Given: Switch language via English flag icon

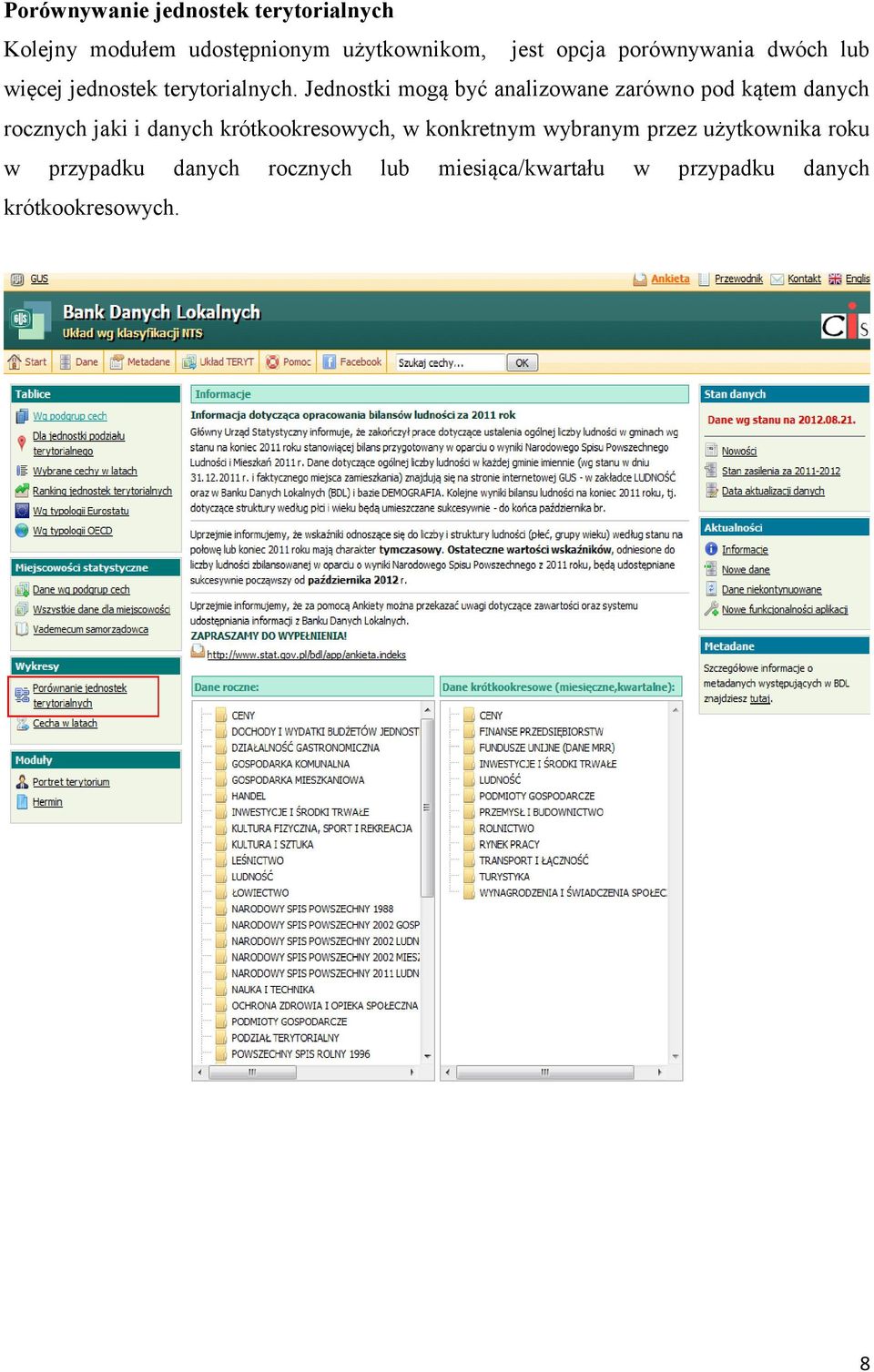Looking at the screenshot, I should [835, 279].
